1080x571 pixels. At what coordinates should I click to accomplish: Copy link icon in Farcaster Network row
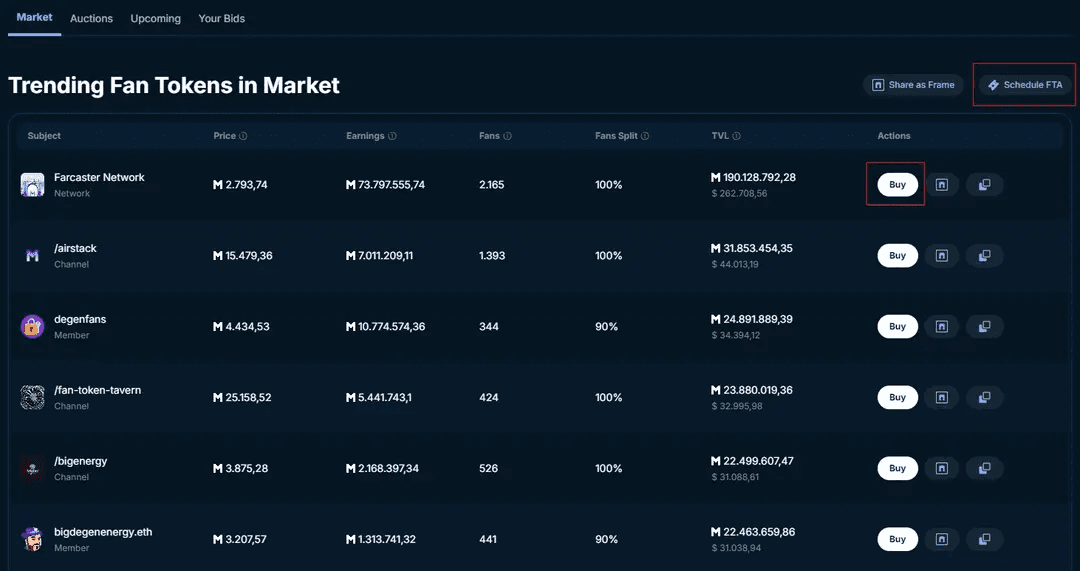pyautogui.click(x=984, y=185)
